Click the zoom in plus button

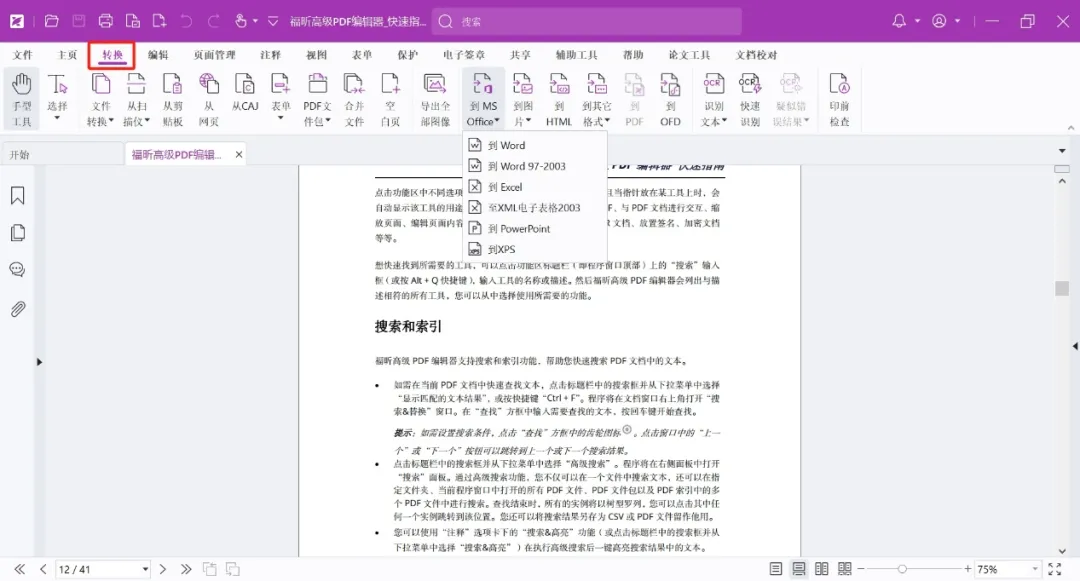click(967, 569)
